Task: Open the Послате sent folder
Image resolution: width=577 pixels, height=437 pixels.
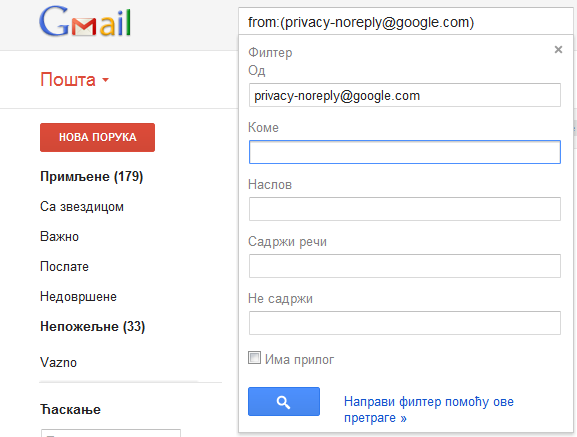Action: click(64, 267)
